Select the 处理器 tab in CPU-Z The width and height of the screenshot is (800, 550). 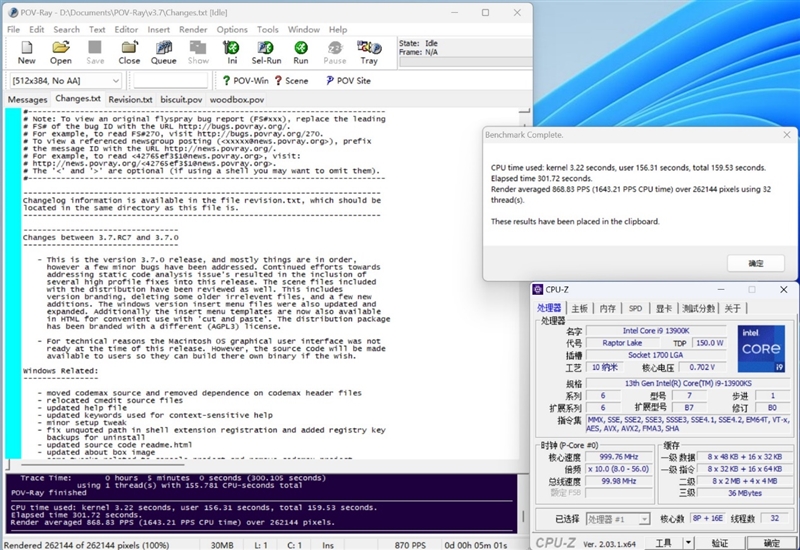(x=549, y=308)
